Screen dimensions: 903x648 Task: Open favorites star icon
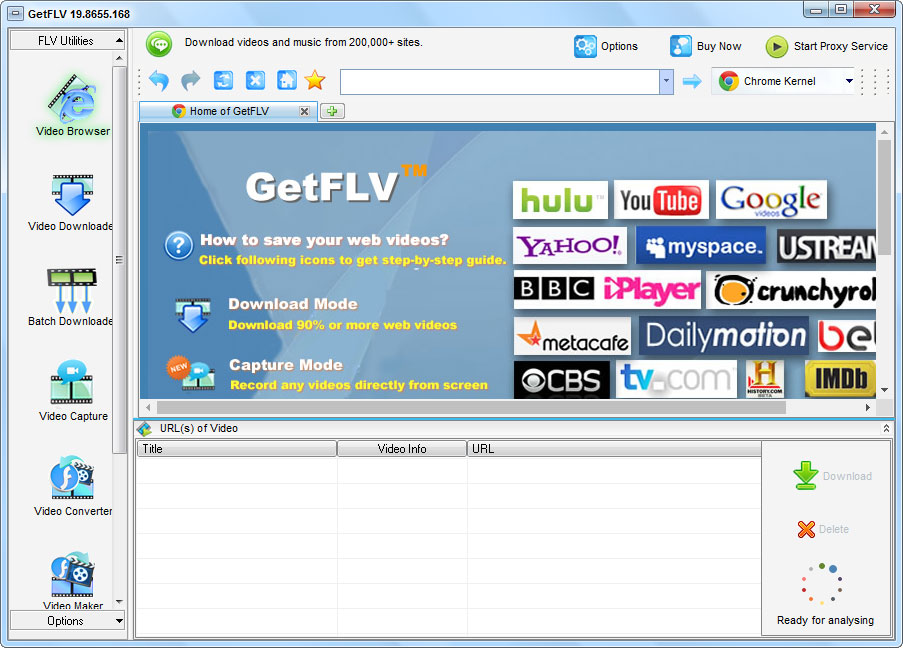click(x=315, y=81)
